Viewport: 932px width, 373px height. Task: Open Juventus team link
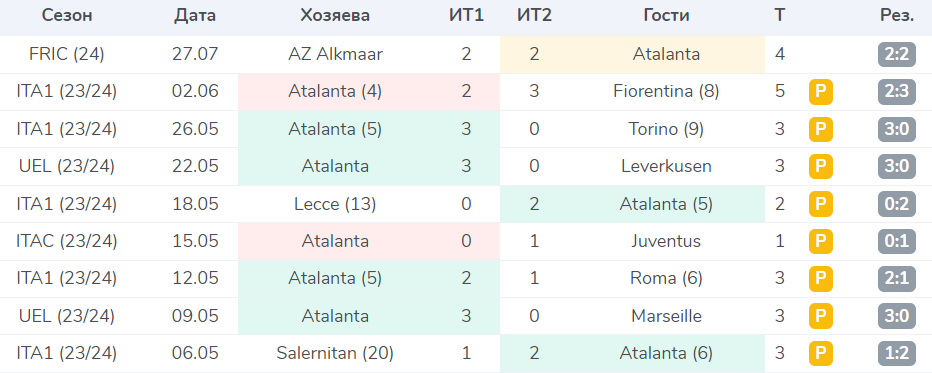pos(666,242)
